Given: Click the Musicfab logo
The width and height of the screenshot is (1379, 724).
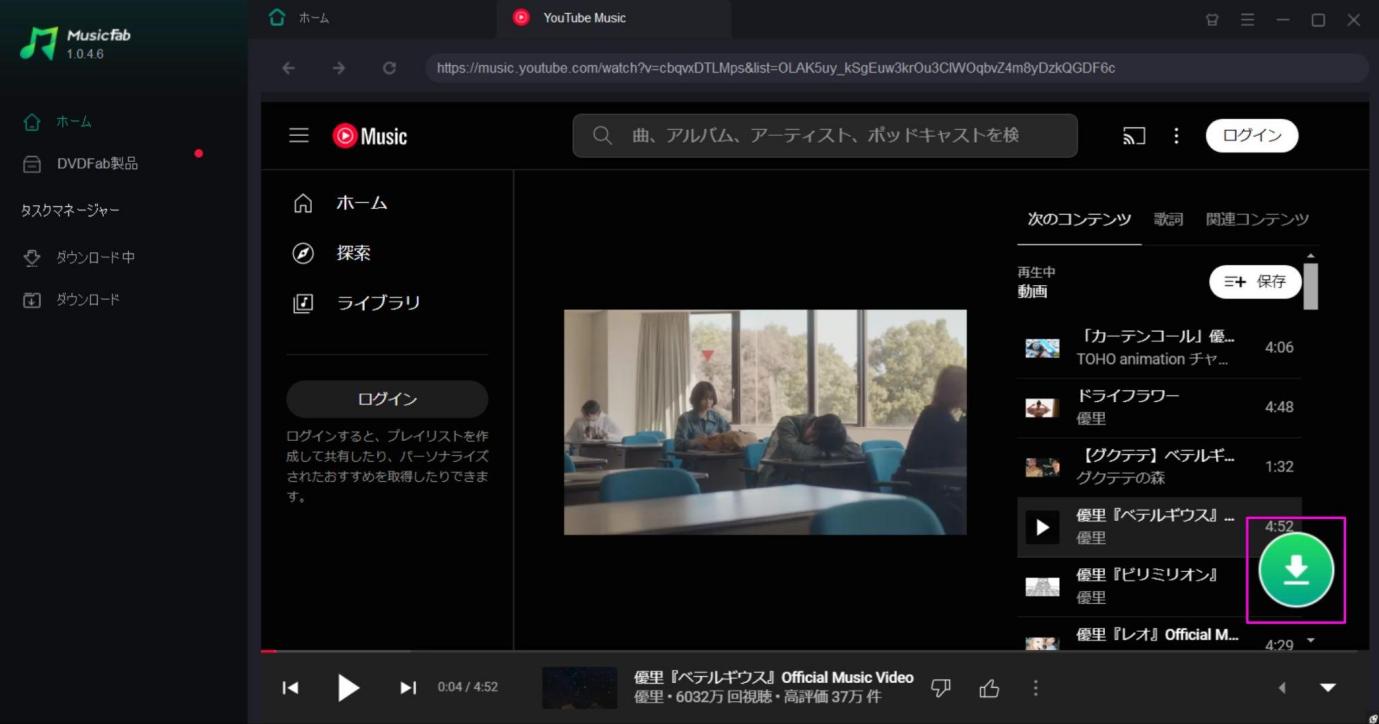Looking at the screenshot, I should point(75,44).
